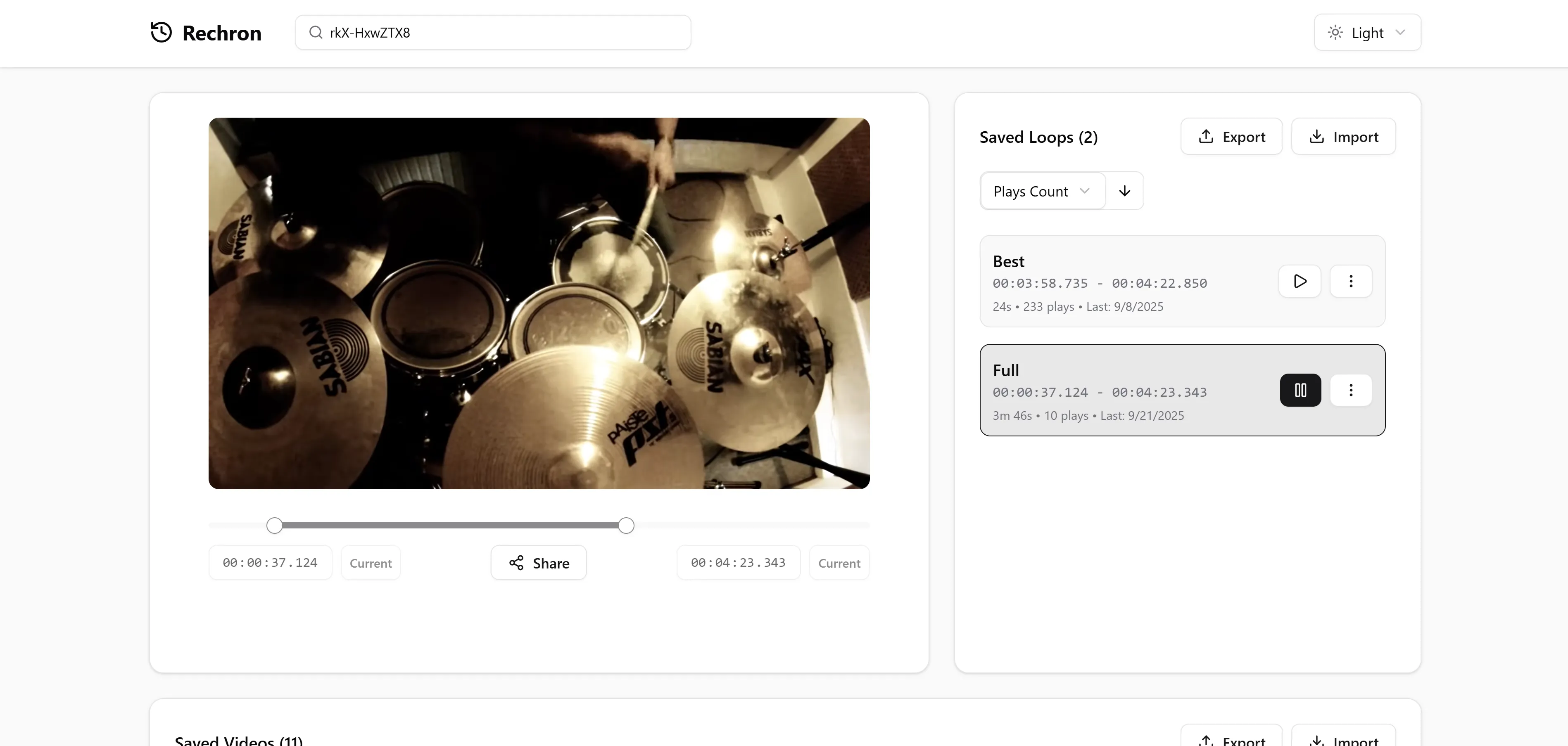Click the loop end slider handle
The image size is (1568, 746).
(x=626, y=526)
